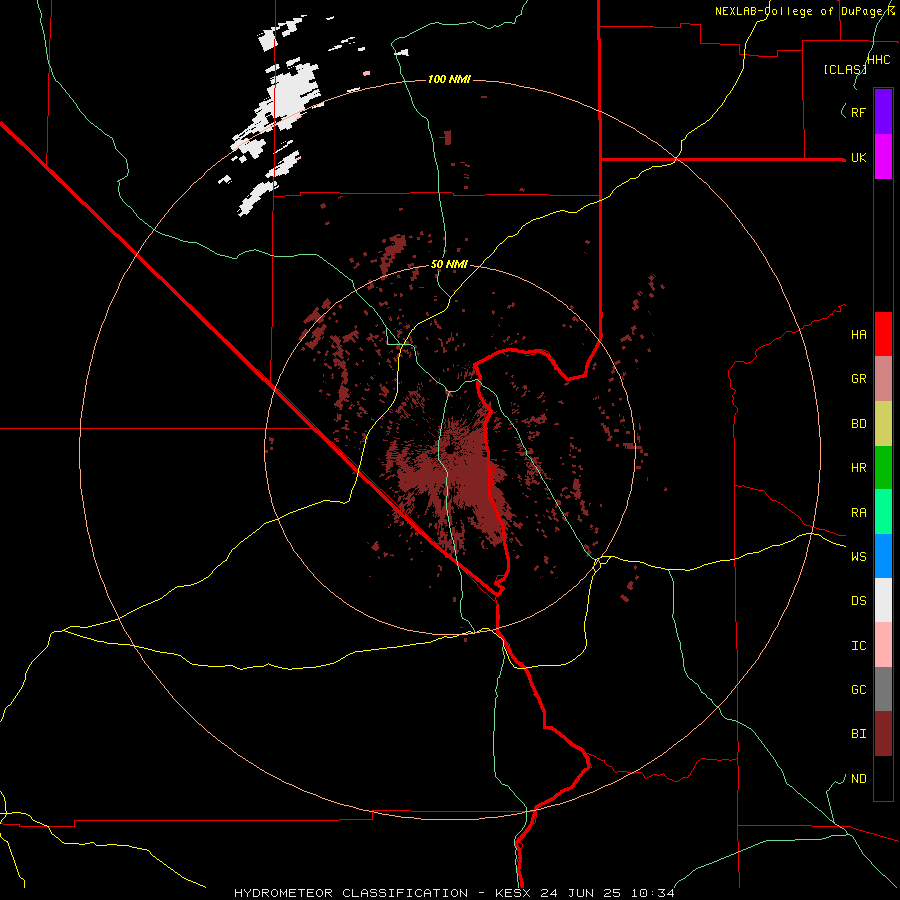
Task: Click the HHC product code label
Action: (x=878, y=60)
